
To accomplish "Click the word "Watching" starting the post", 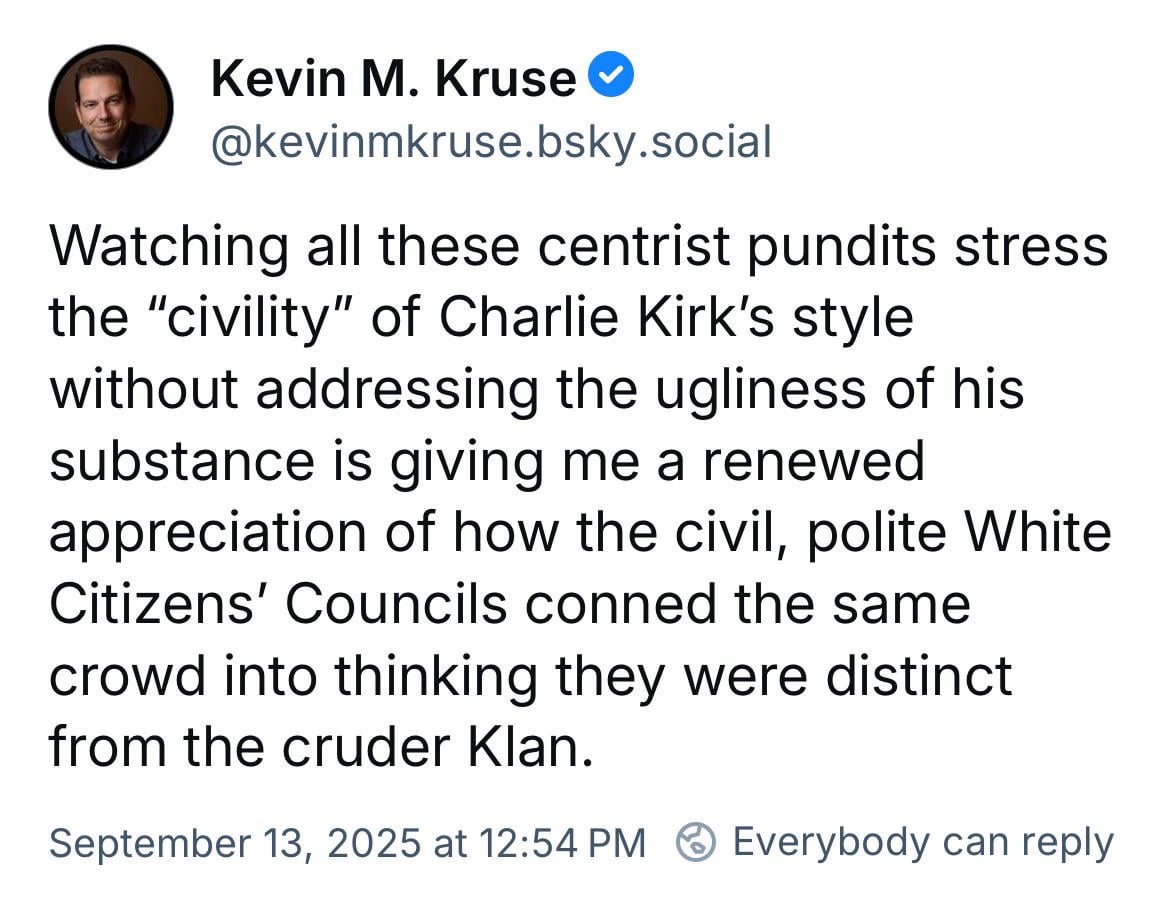I will tap(169, 248).
